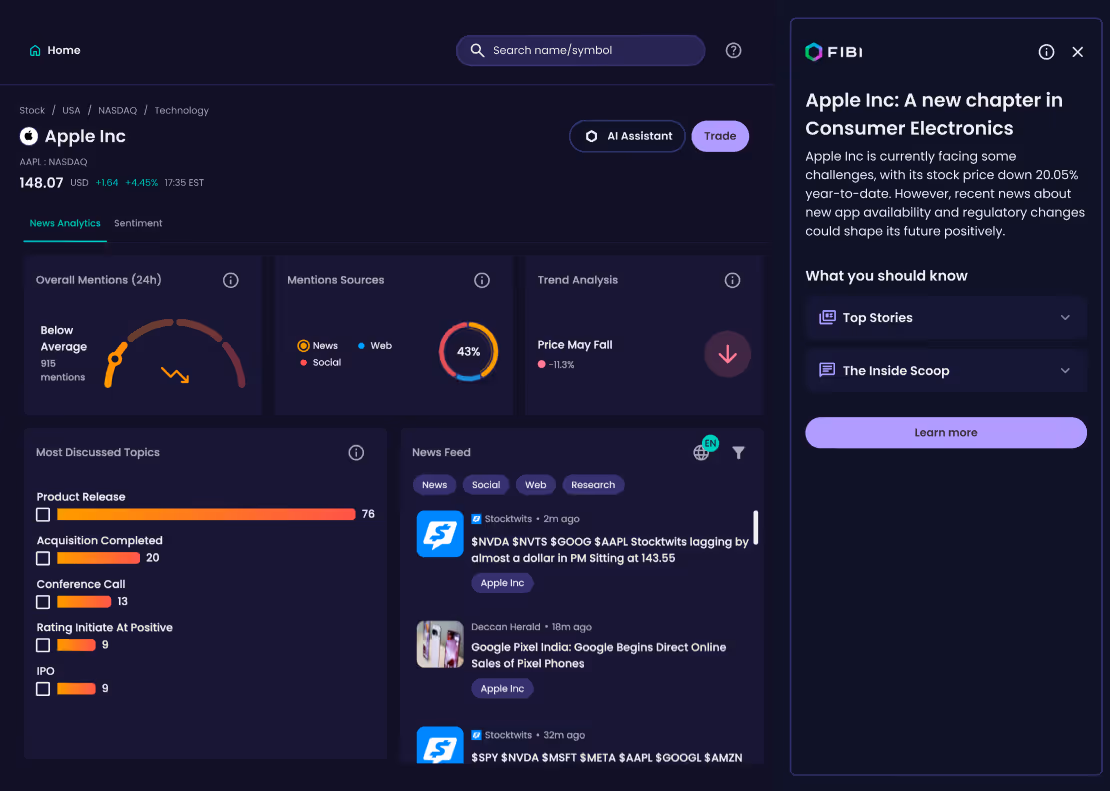Click the Search name/symbol field

(580, 50)
